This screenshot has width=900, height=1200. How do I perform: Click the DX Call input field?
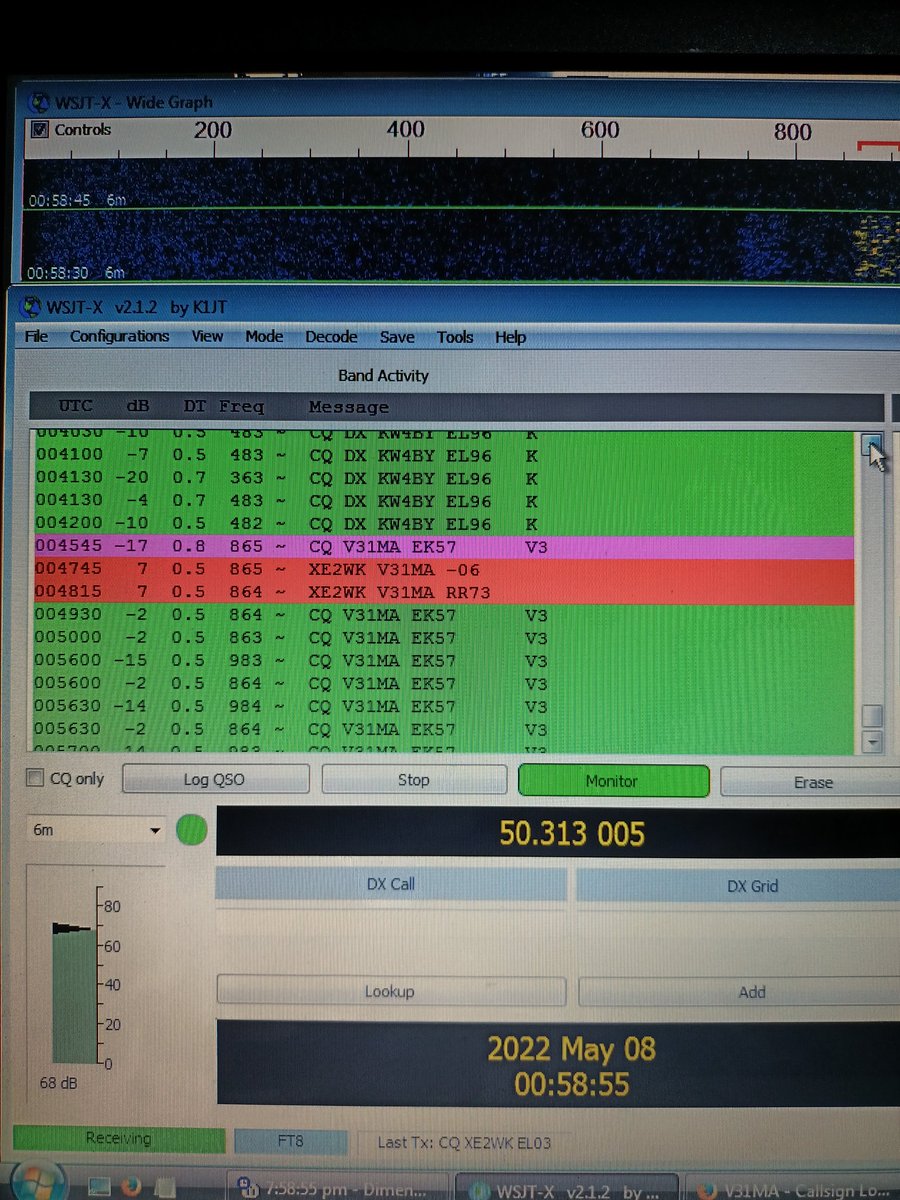(391, 924)
